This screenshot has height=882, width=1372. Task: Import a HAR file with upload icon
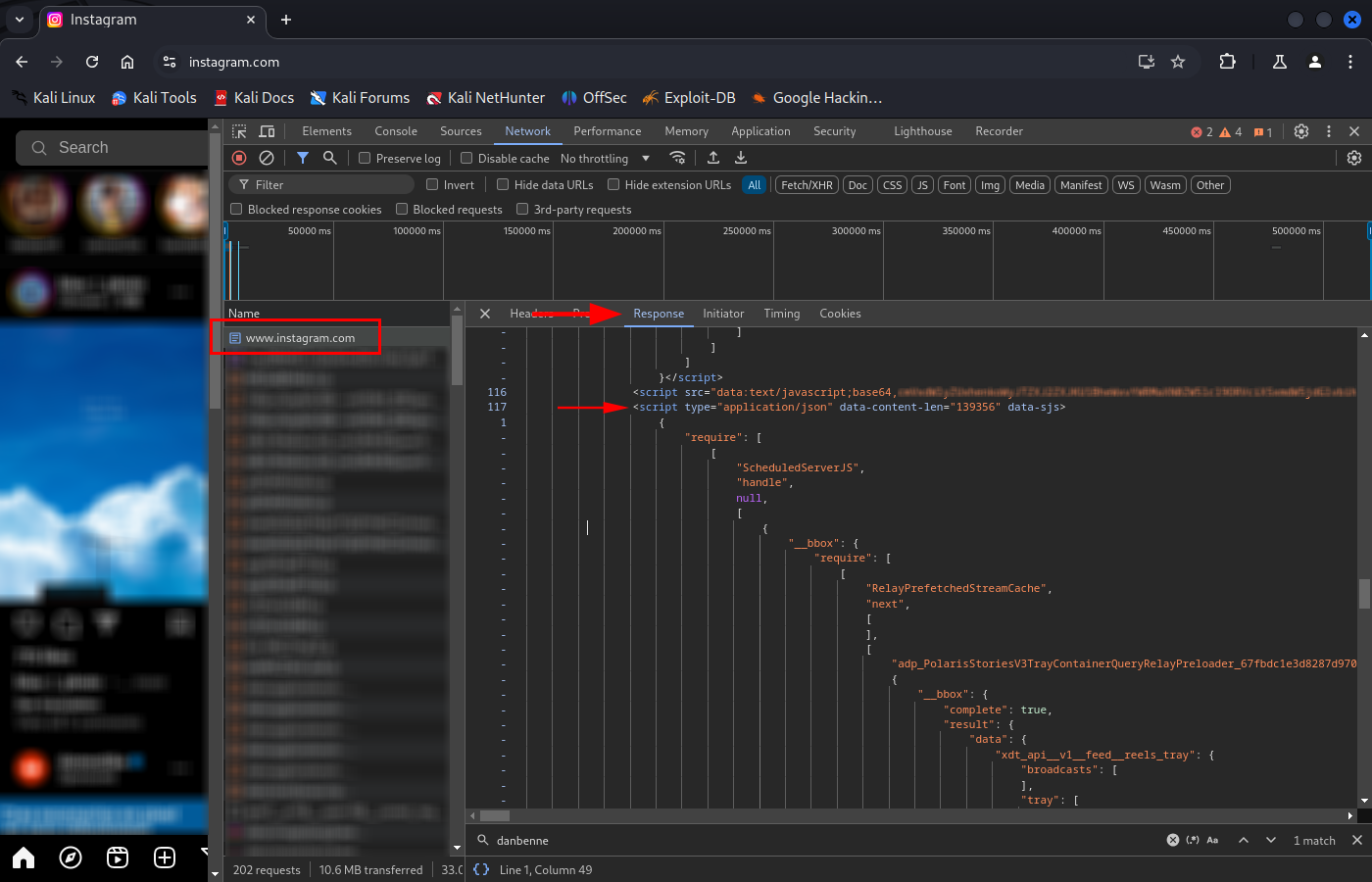[713, 158]
